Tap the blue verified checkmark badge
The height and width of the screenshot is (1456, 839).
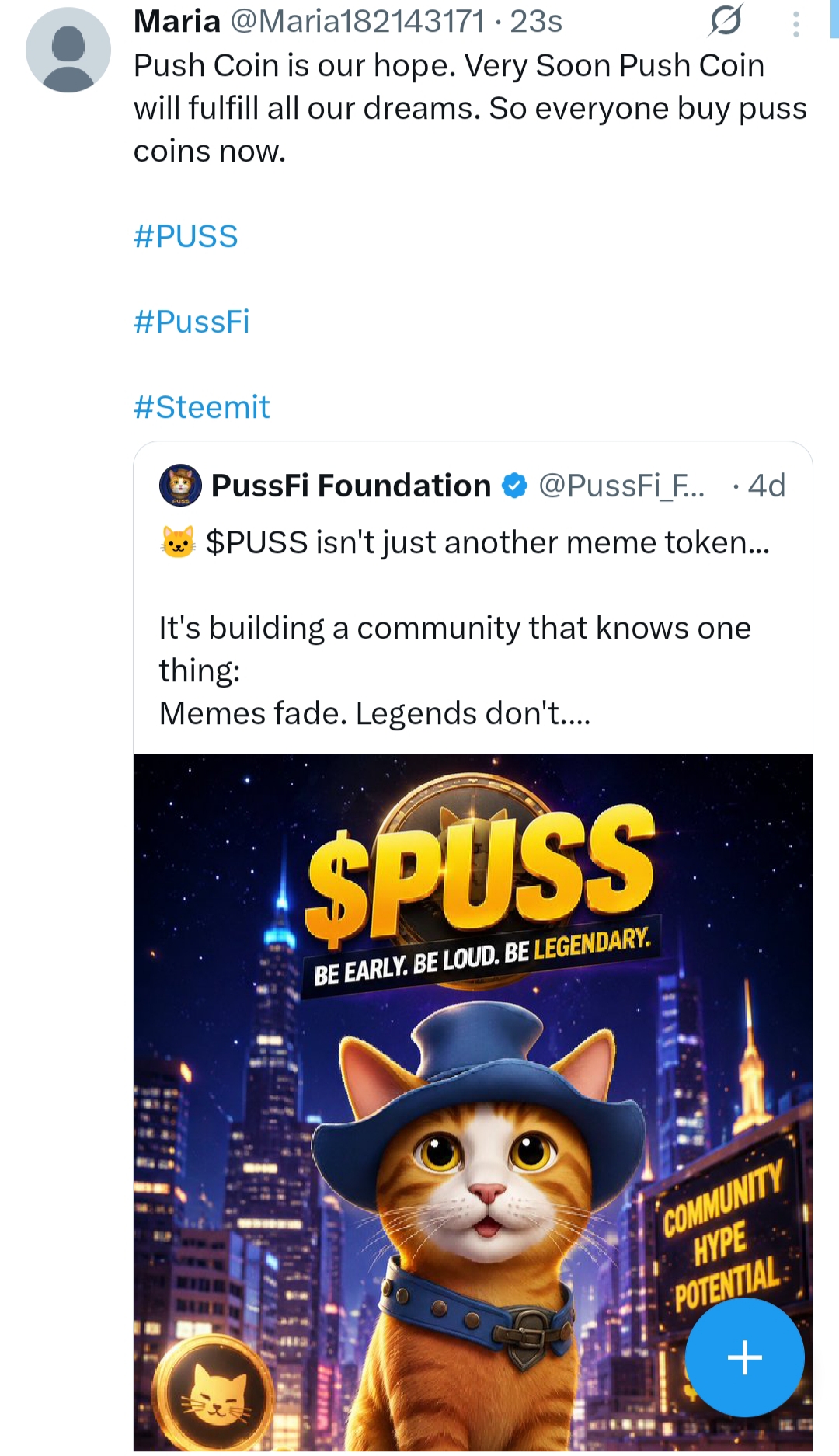click(514, 486)
